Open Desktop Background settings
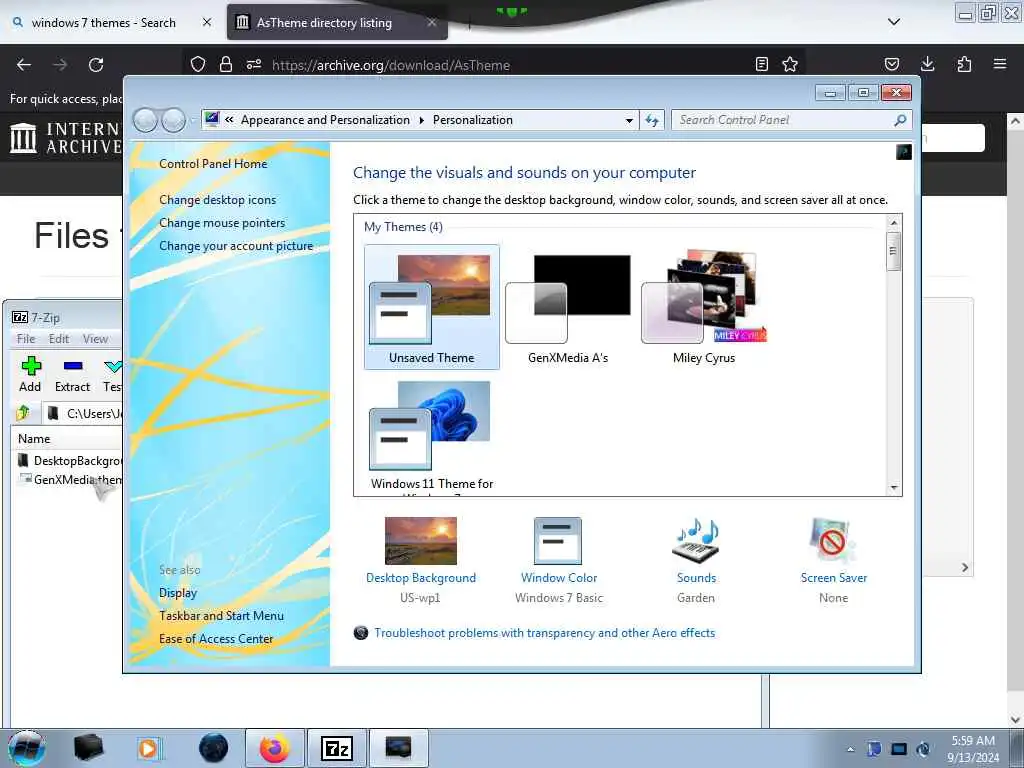 click(x=421, y=560)
